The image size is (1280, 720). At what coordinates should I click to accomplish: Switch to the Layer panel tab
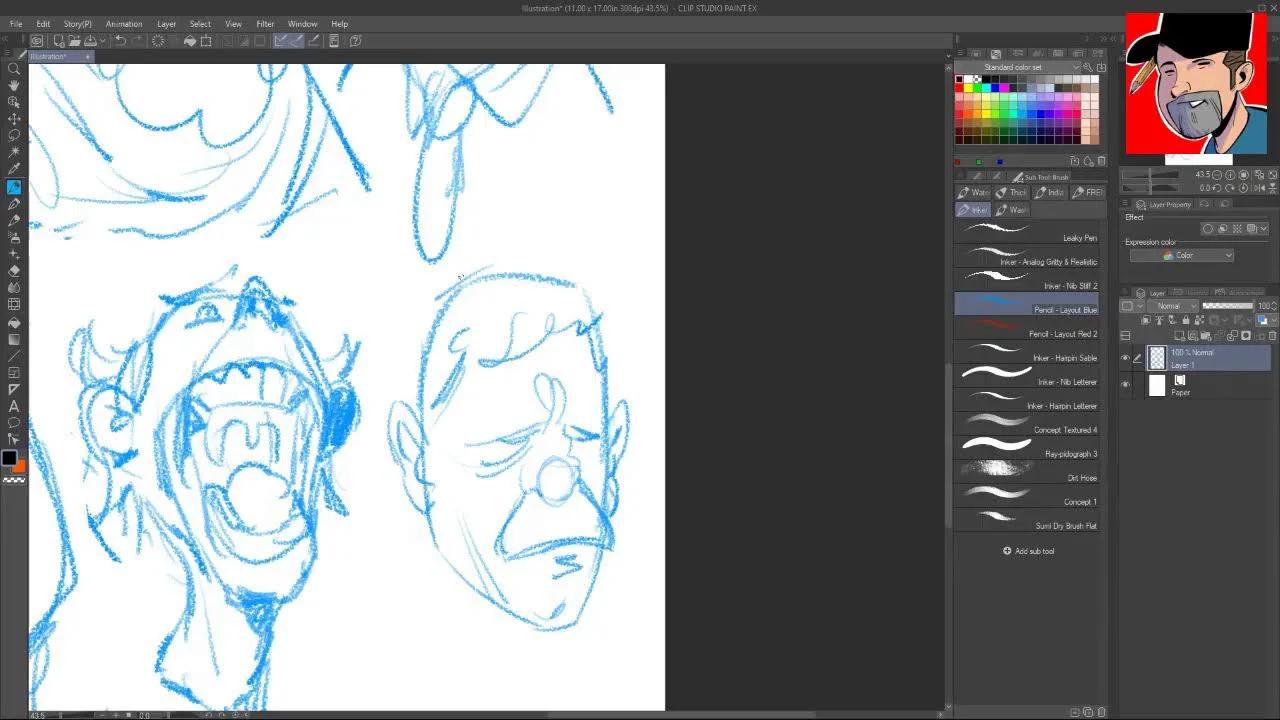pyautogui.click(x=1157, y=292)
